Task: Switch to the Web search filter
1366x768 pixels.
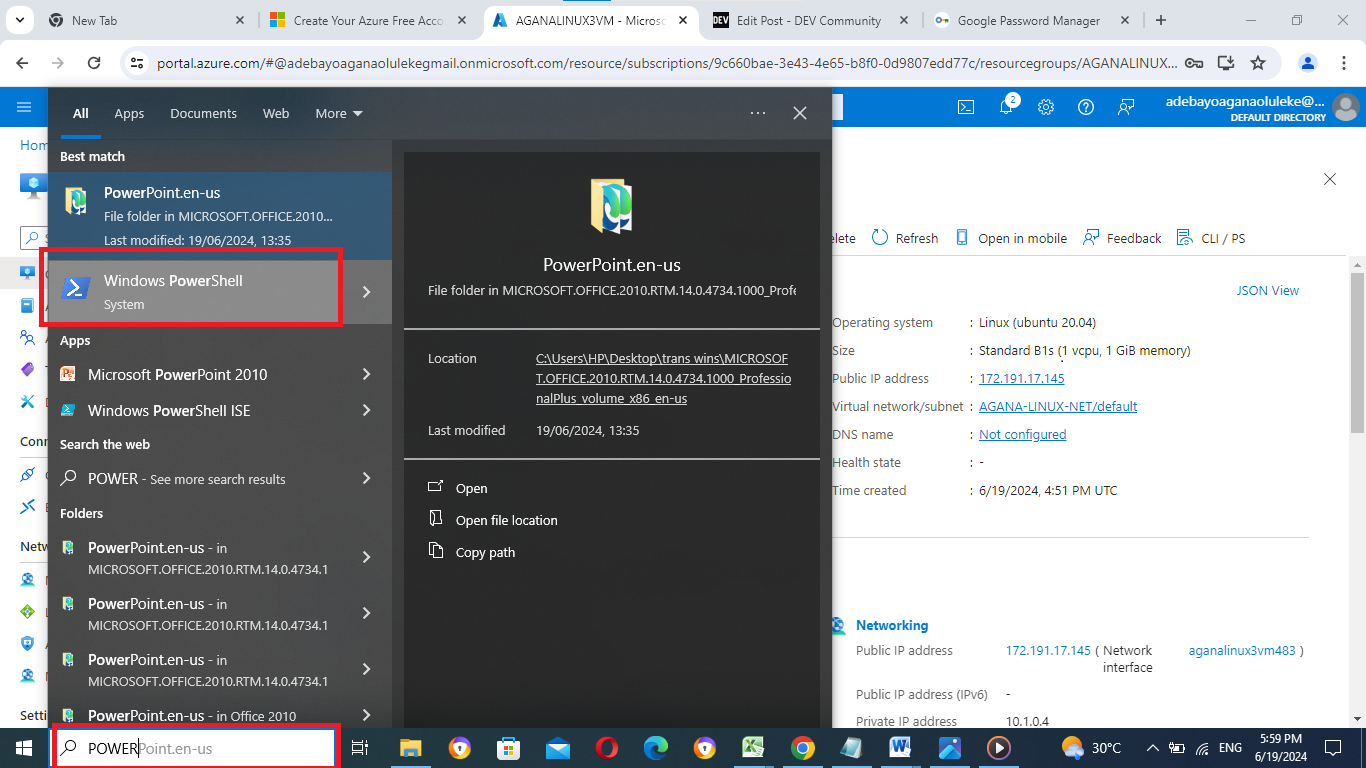Action: (x=276, y=113)
